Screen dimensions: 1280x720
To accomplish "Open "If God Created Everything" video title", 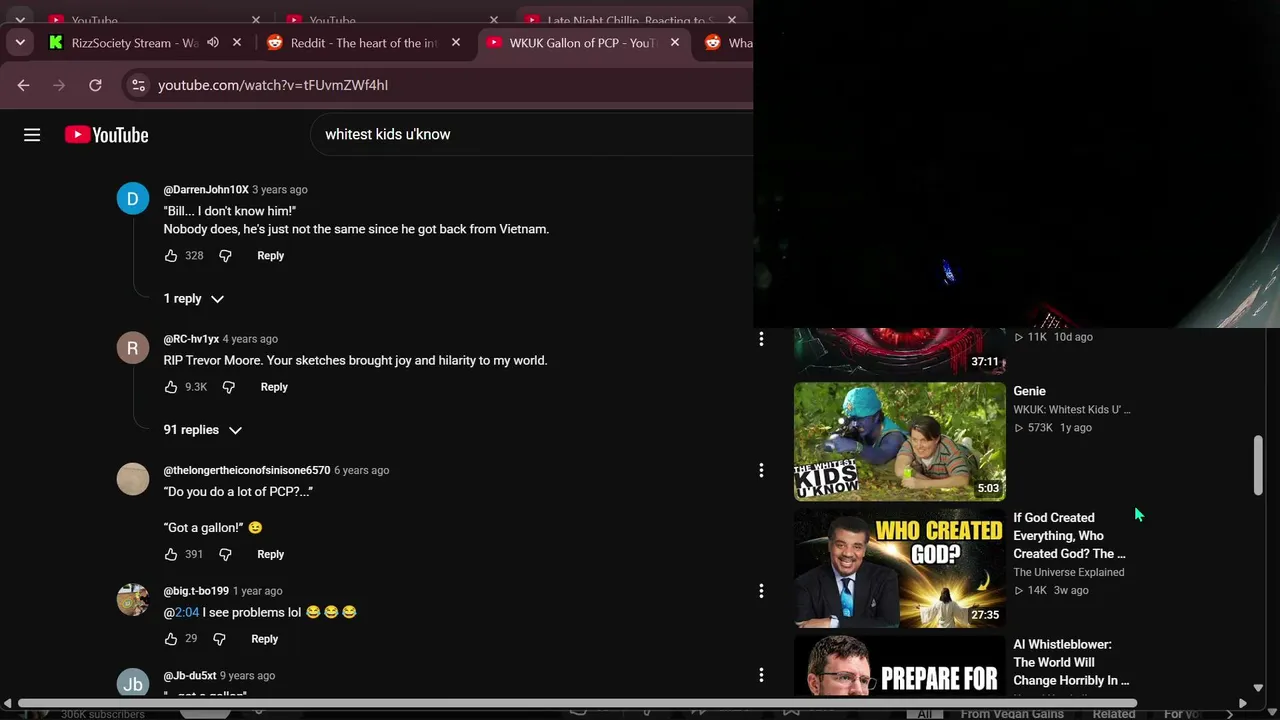I will coord(1070,536).
